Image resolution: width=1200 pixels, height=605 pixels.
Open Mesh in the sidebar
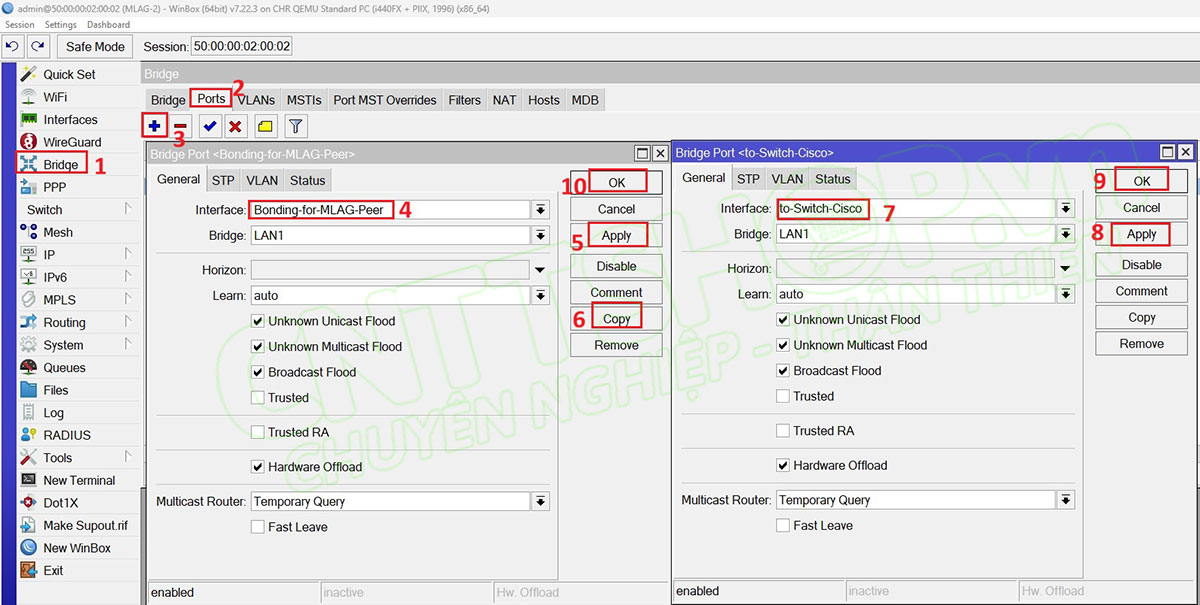click(57, 232)
